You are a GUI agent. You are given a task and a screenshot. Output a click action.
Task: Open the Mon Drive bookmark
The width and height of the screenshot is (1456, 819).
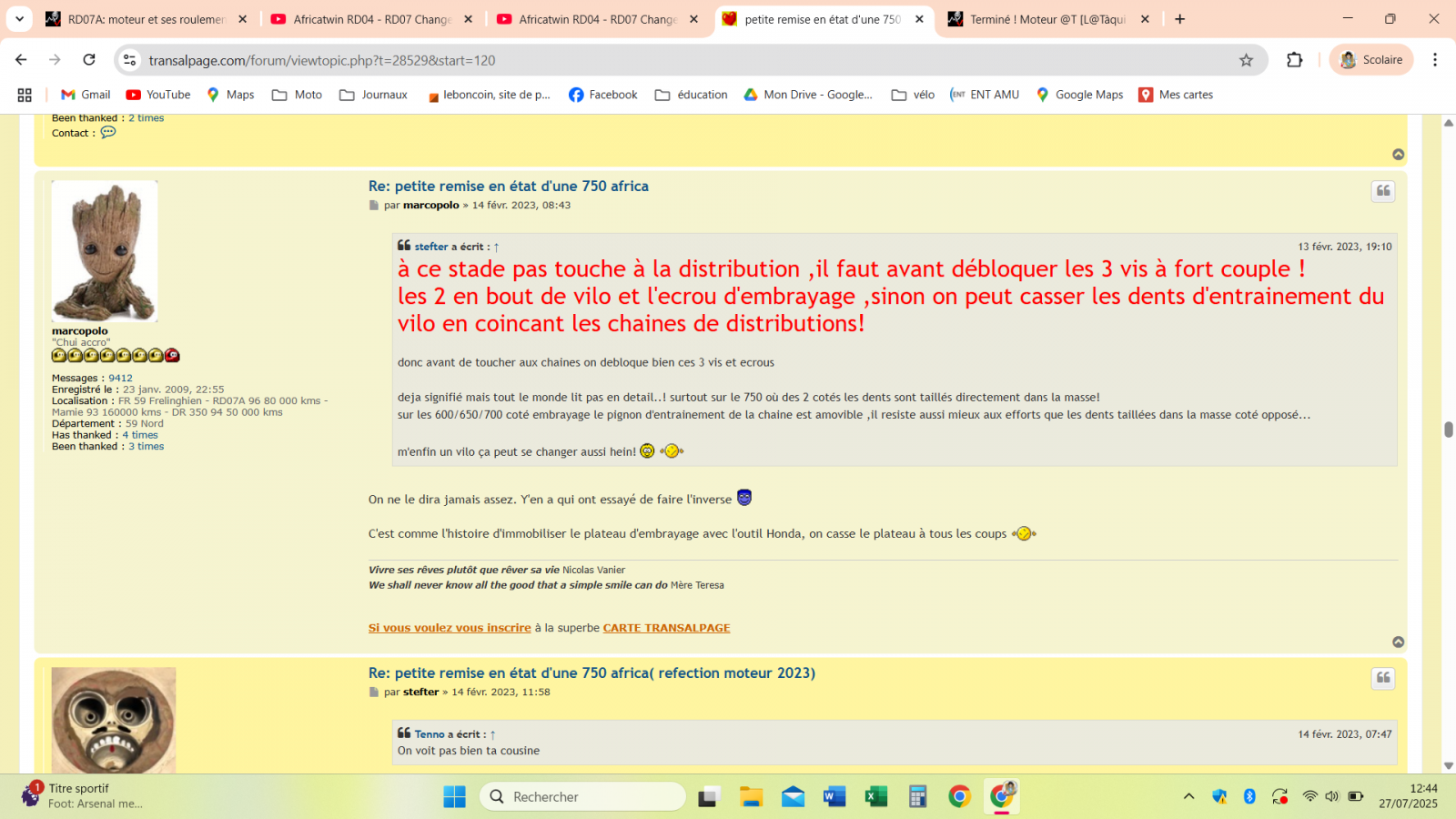pyautogui.click(x=808, y=94)
